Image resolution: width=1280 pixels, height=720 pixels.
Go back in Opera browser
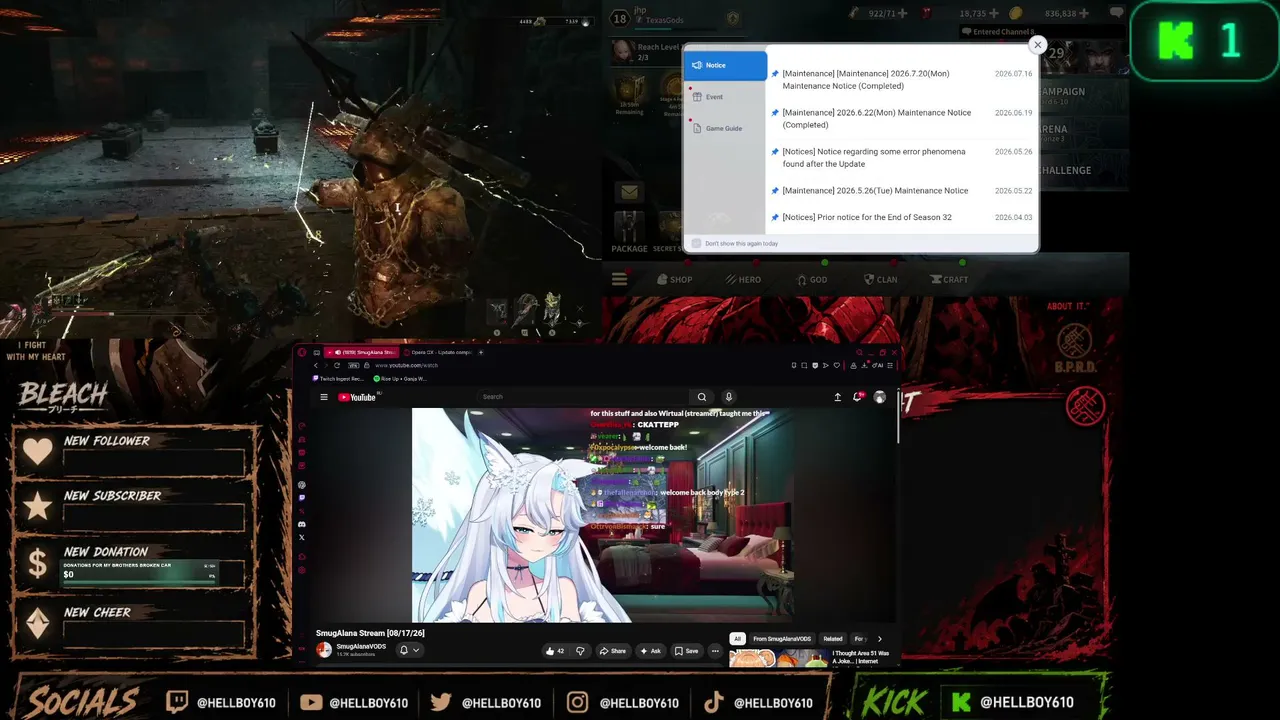point(316,365)
